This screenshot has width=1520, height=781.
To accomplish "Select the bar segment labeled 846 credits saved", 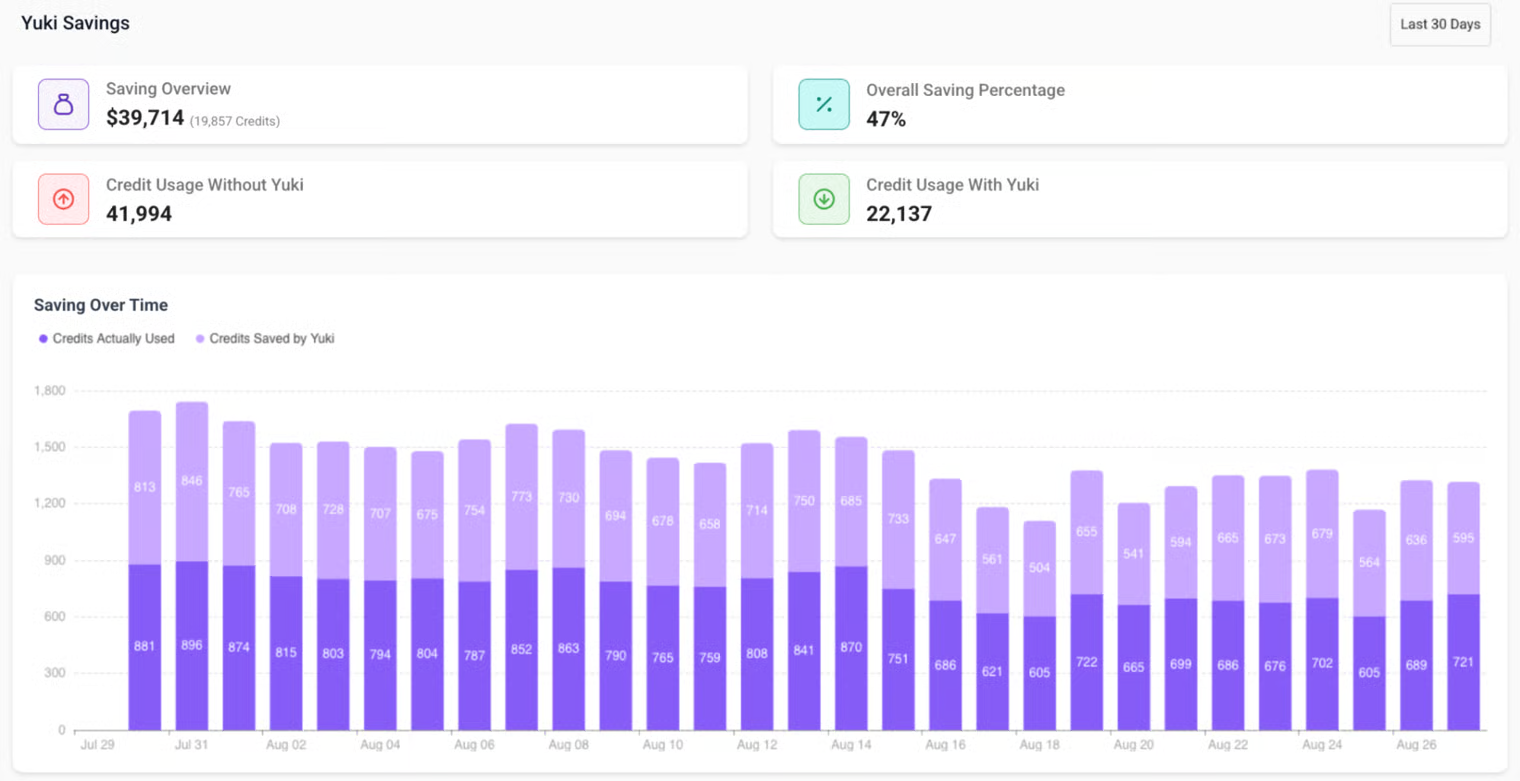I will 192,481.
